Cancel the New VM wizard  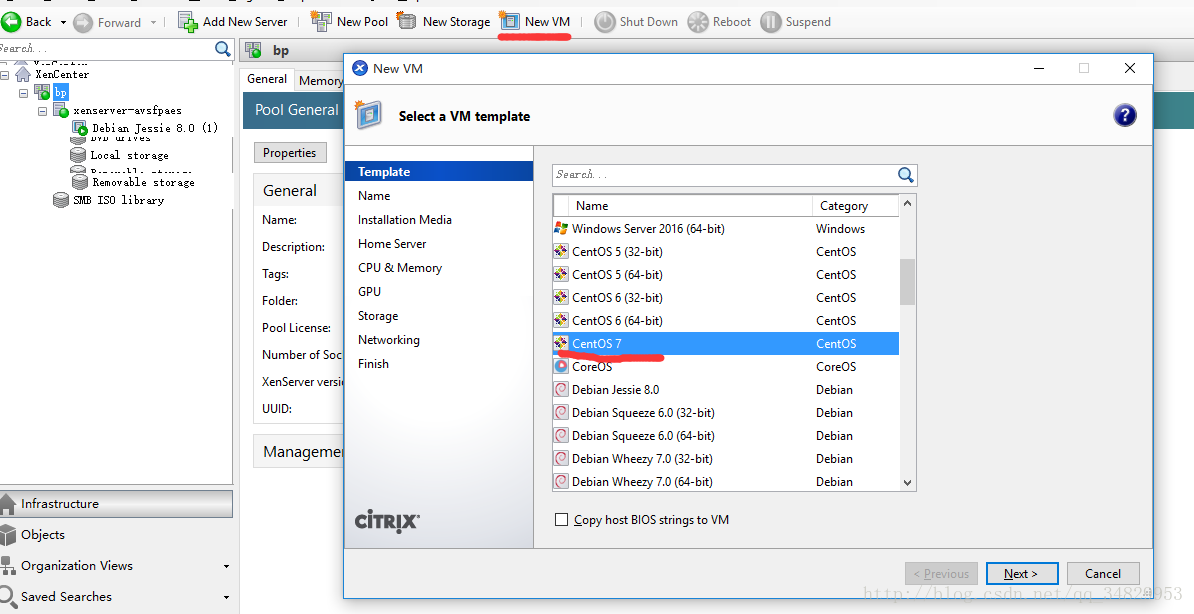1102,573
